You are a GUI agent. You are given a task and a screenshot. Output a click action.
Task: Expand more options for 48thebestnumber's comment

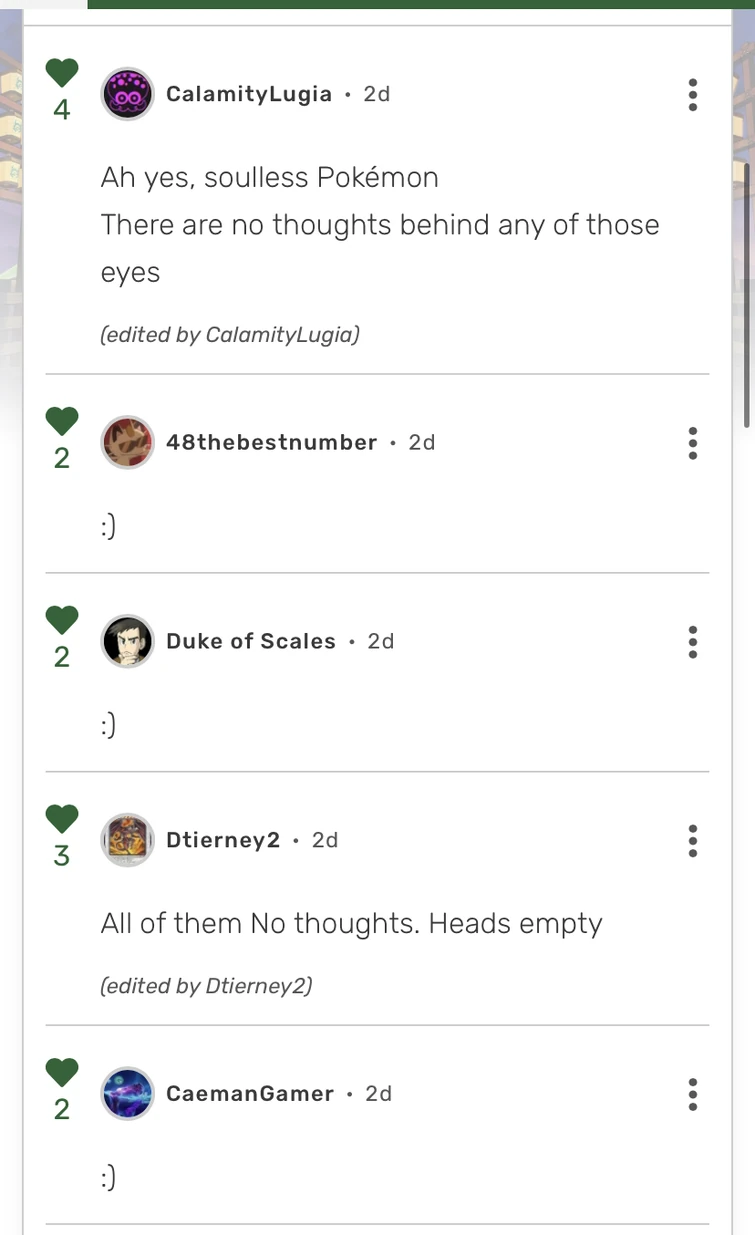692,442
